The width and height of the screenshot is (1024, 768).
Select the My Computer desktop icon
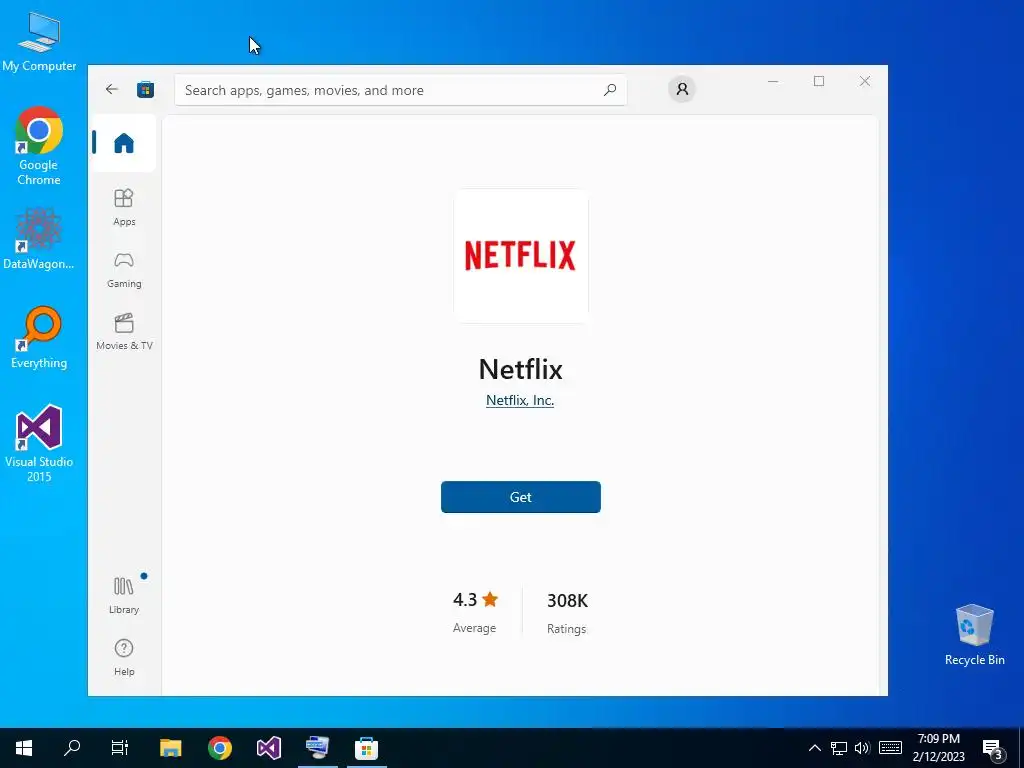click(x=39, y=41)
